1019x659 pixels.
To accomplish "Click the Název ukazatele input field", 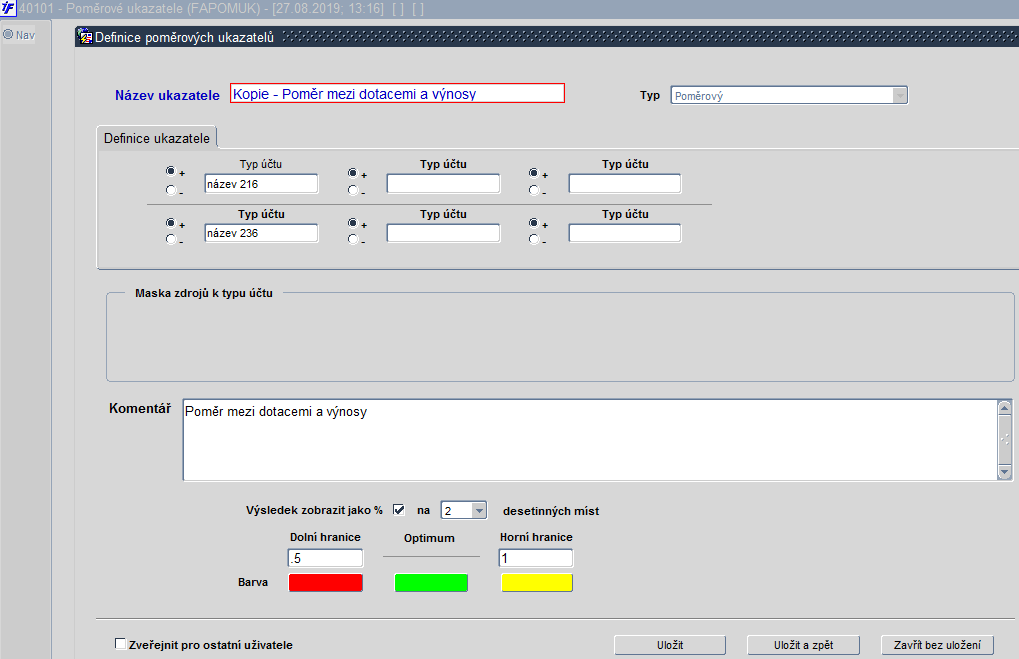I will coord(397,94).
